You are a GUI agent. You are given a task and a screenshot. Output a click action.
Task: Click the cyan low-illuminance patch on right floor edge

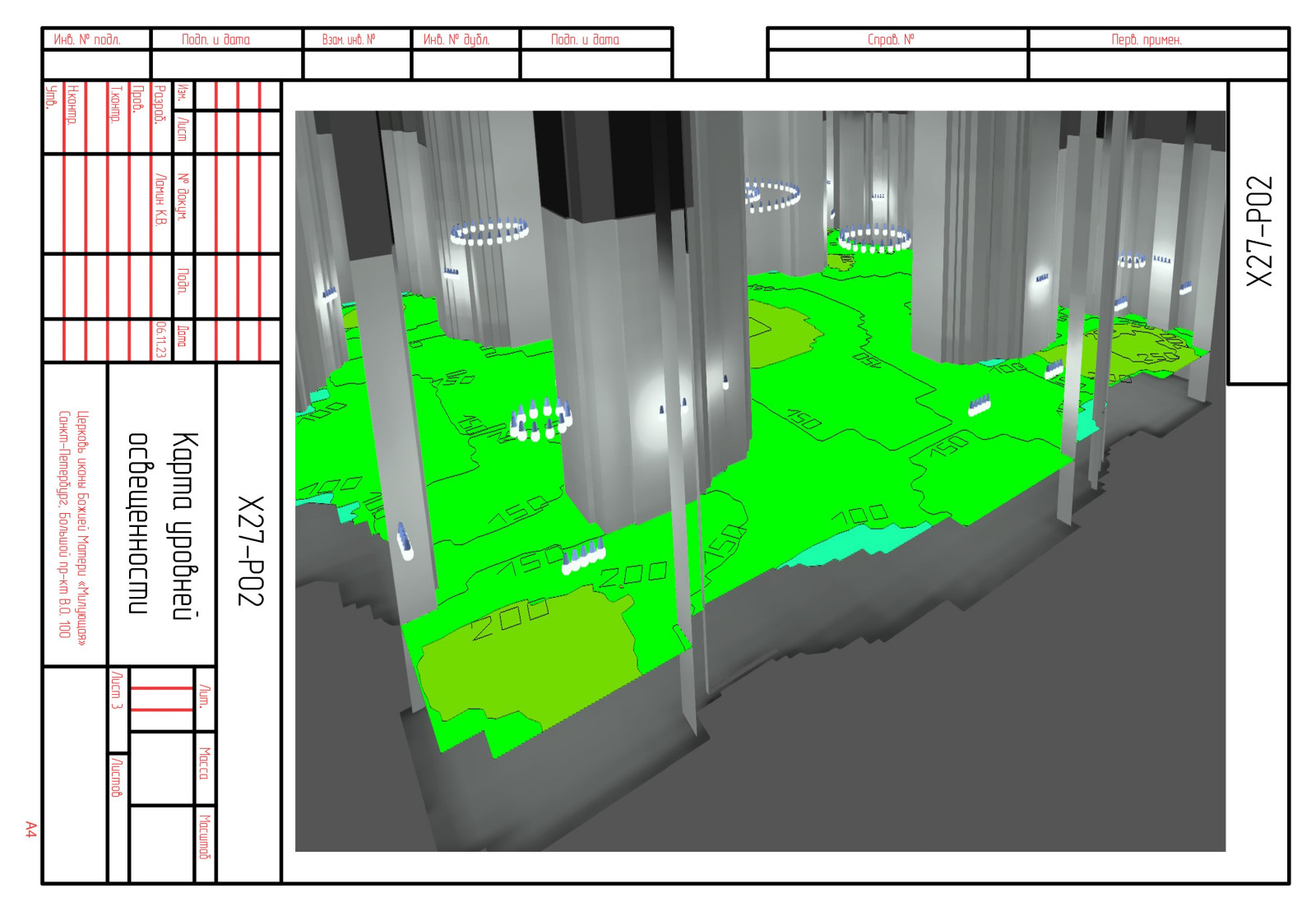pos(855,544)
